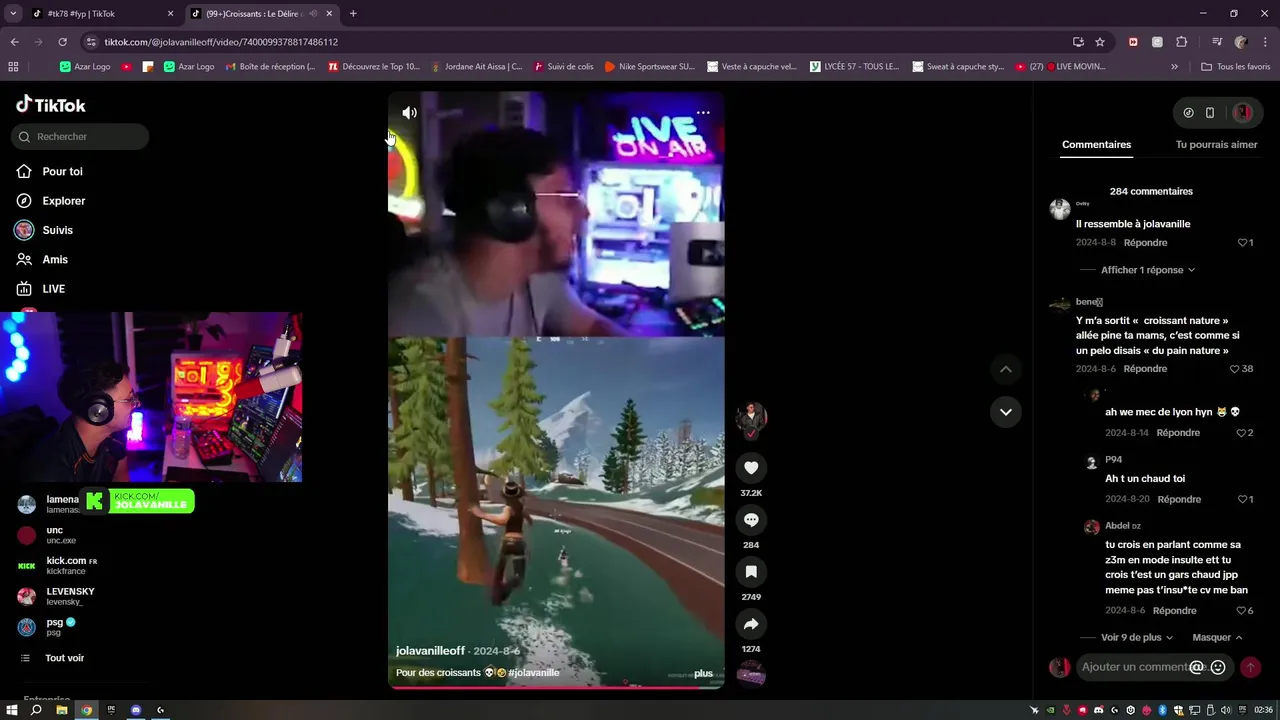Bookmark this page with the star icon

[1100, 42]
